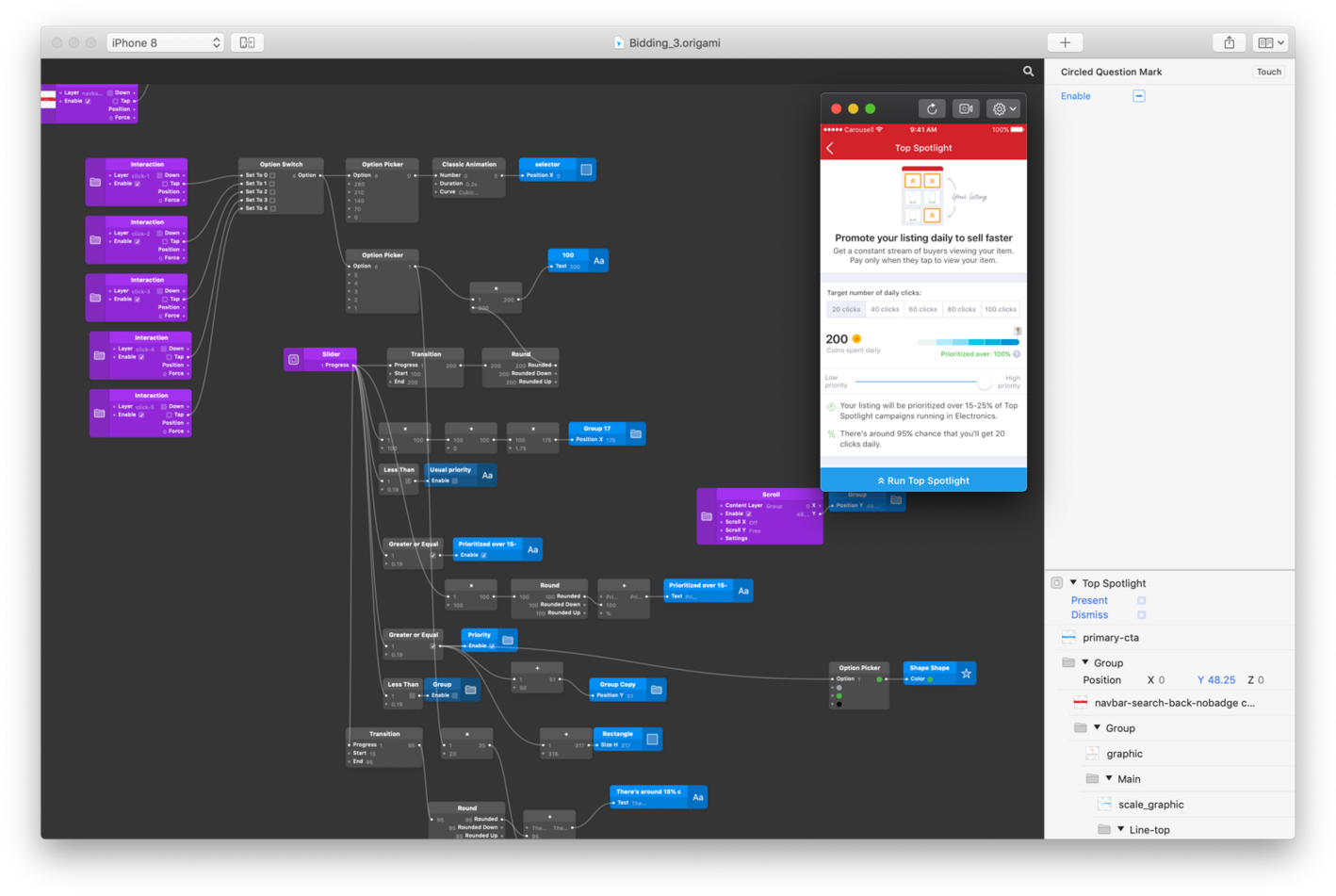Select the 20 clicks tab in preview
The height and width of the screenshot is (896, 1336).
[x=846, y=309]
